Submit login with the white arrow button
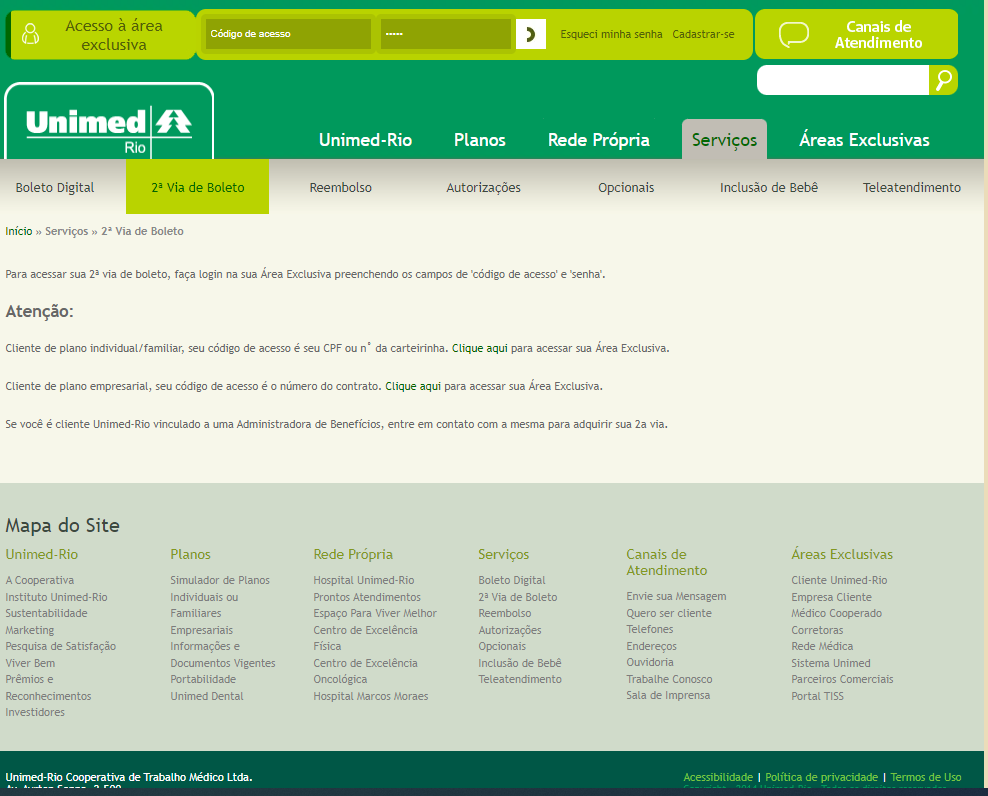 tap(531, 34)
